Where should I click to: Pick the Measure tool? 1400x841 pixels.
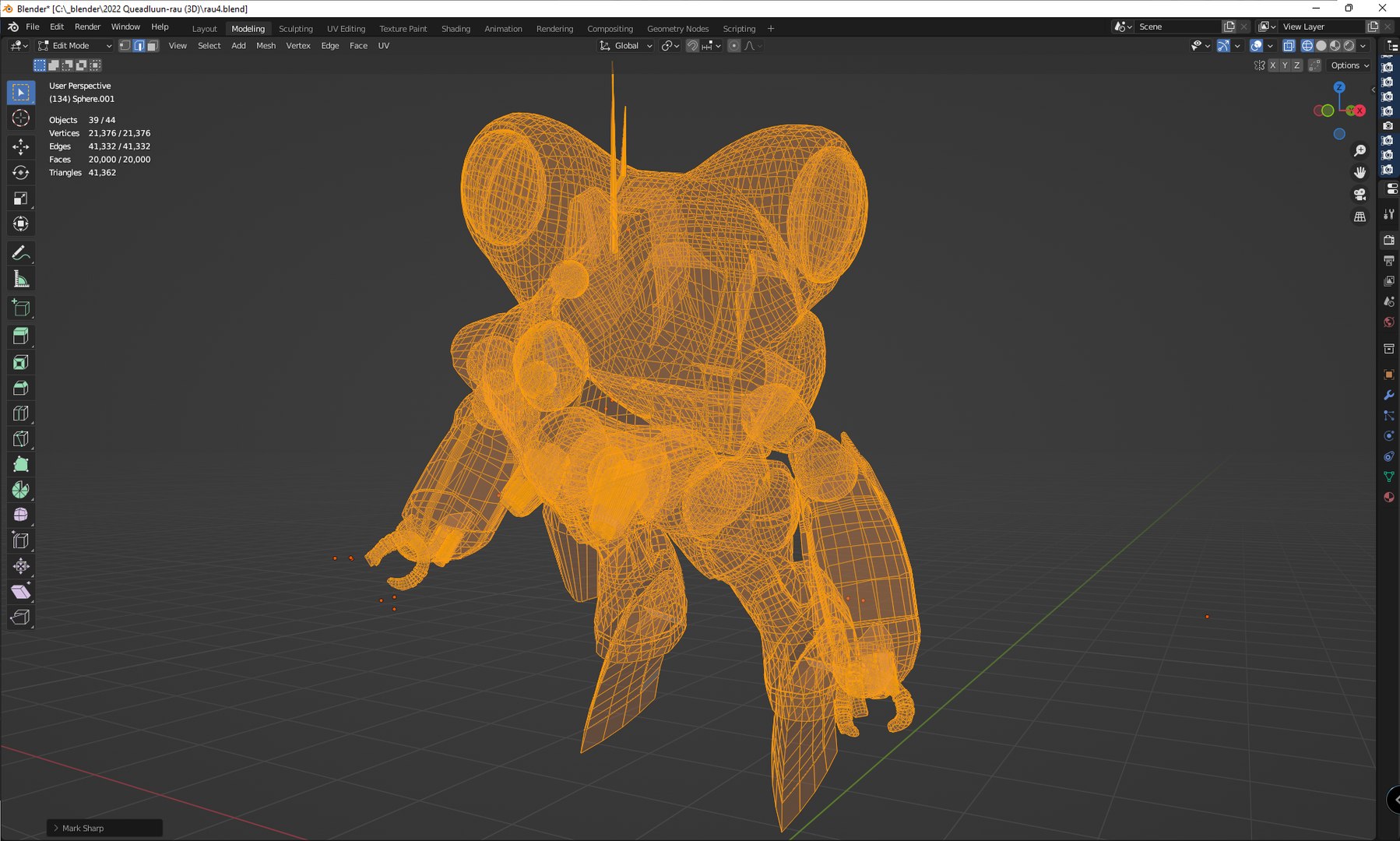point(21,279)
